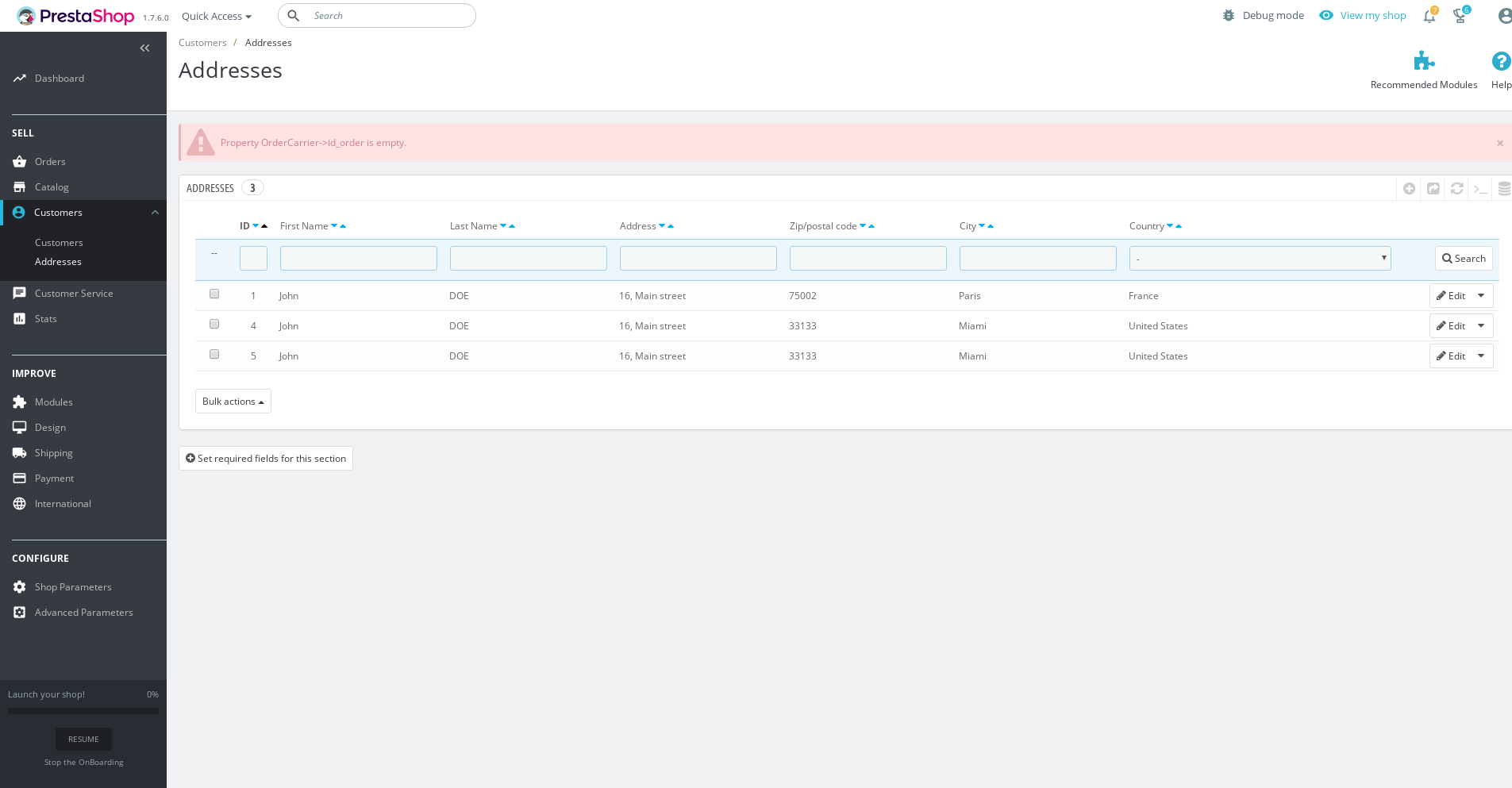Click the RESUME onboarding button

click(83, 740)
